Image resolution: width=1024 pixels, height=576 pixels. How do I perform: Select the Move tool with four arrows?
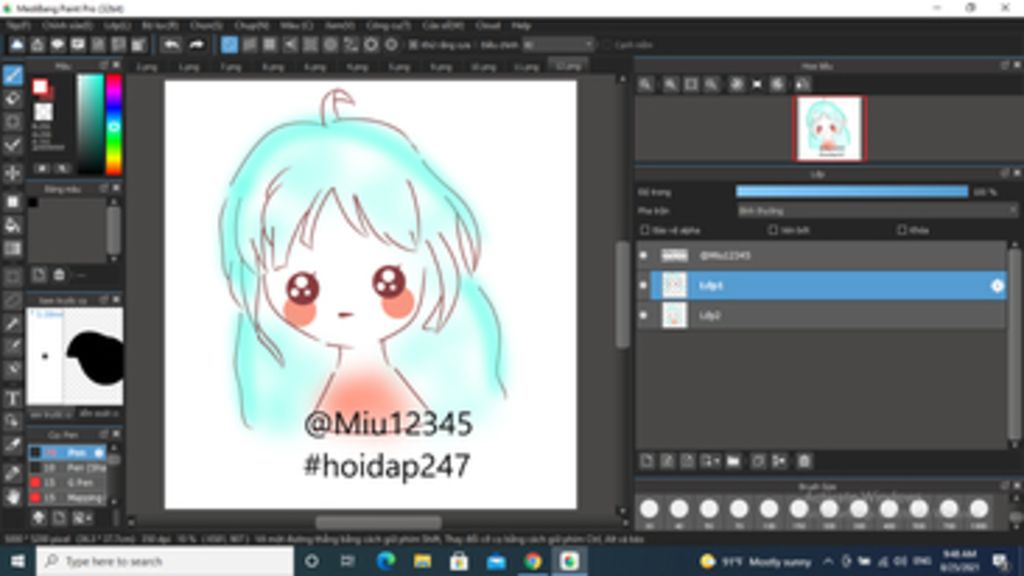(12, 173)
